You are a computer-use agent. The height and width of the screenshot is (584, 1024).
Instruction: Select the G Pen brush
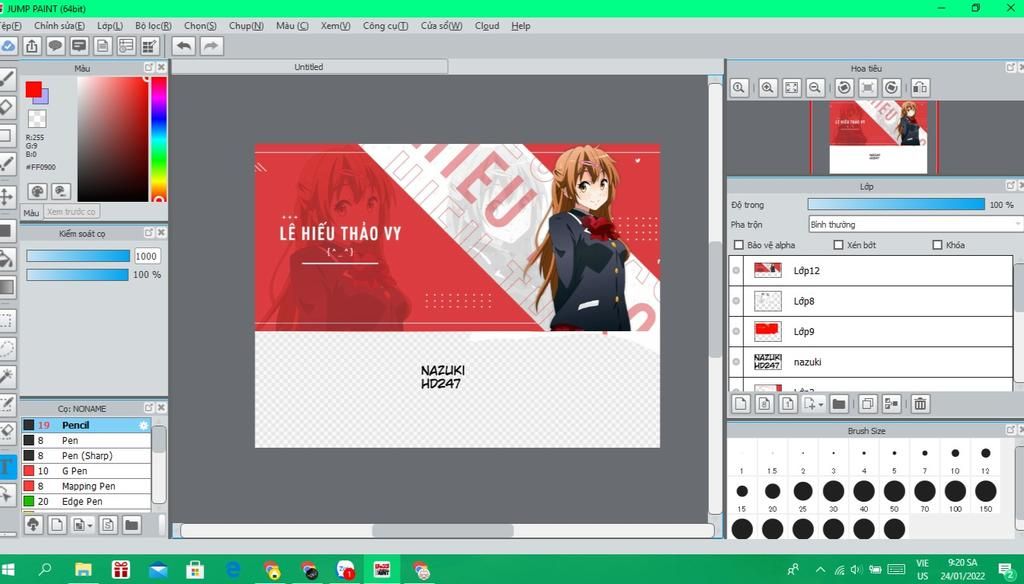tap(86, 471)
